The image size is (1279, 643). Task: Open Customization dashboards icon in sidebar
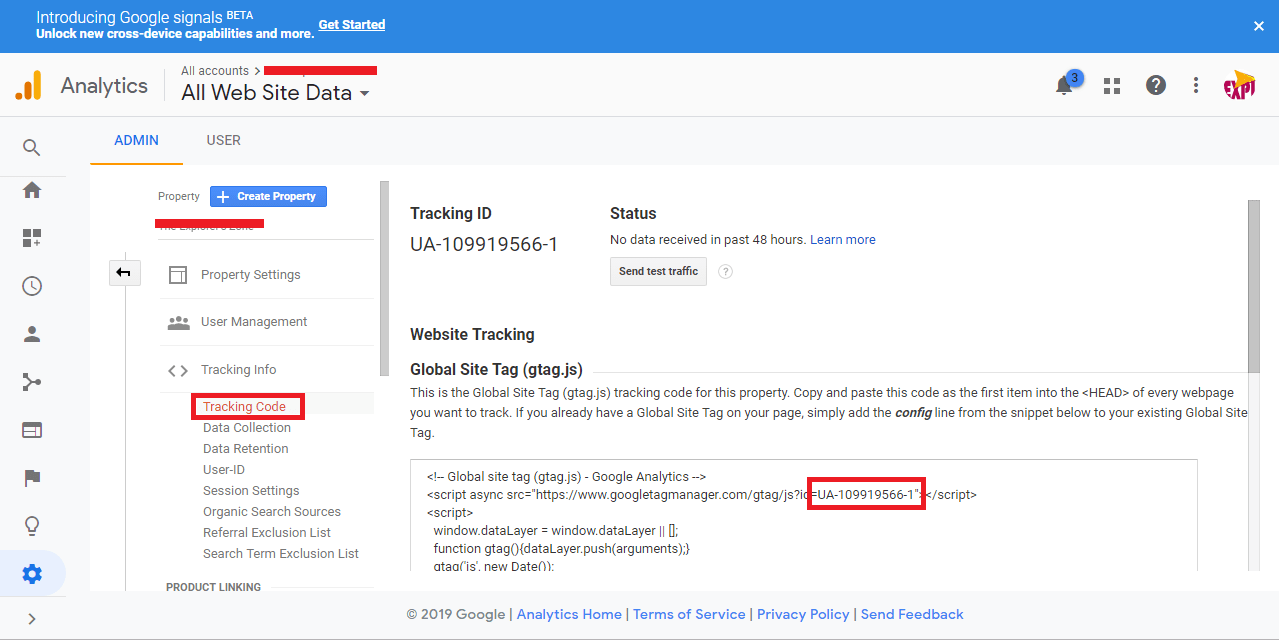[x=32, y=238]
